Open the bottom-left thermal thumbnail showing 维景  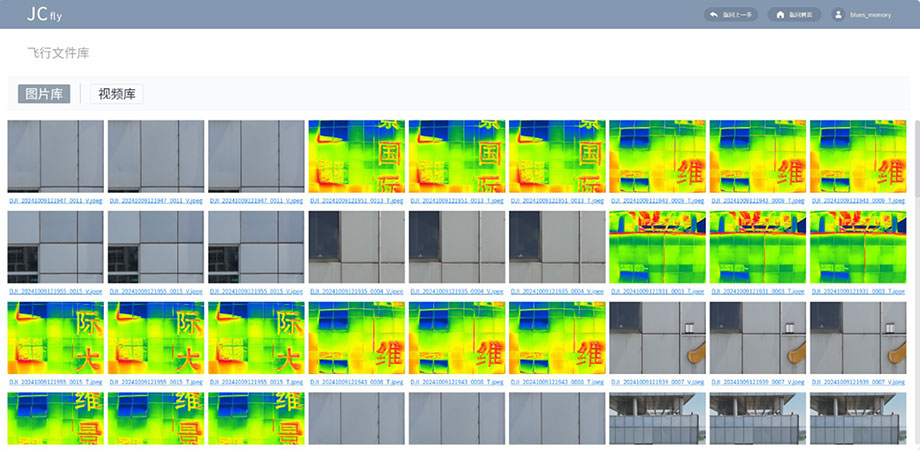55,418
